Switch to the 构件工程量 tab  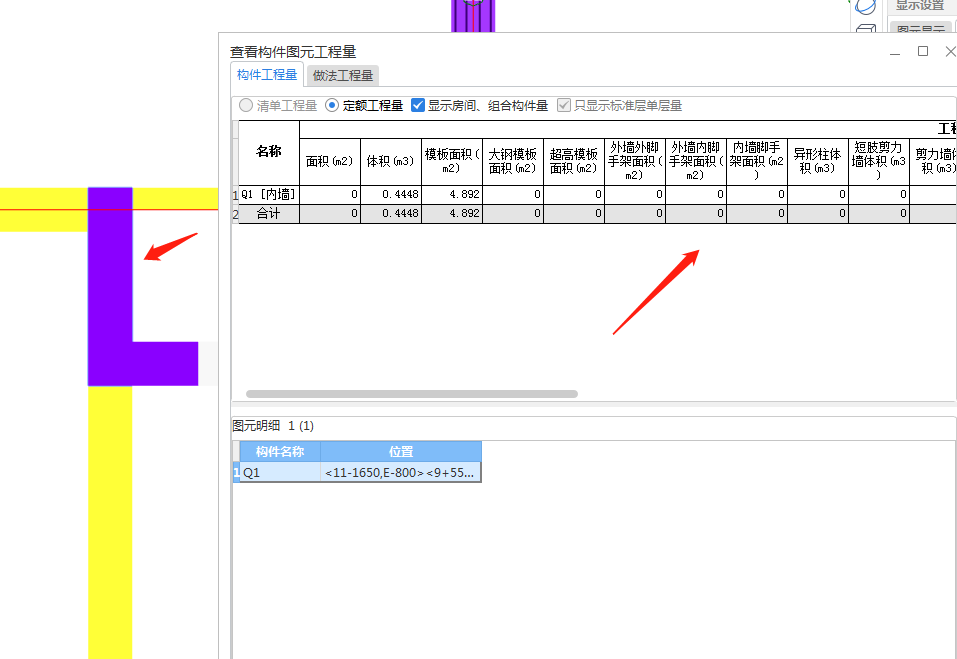click(267, 75)
